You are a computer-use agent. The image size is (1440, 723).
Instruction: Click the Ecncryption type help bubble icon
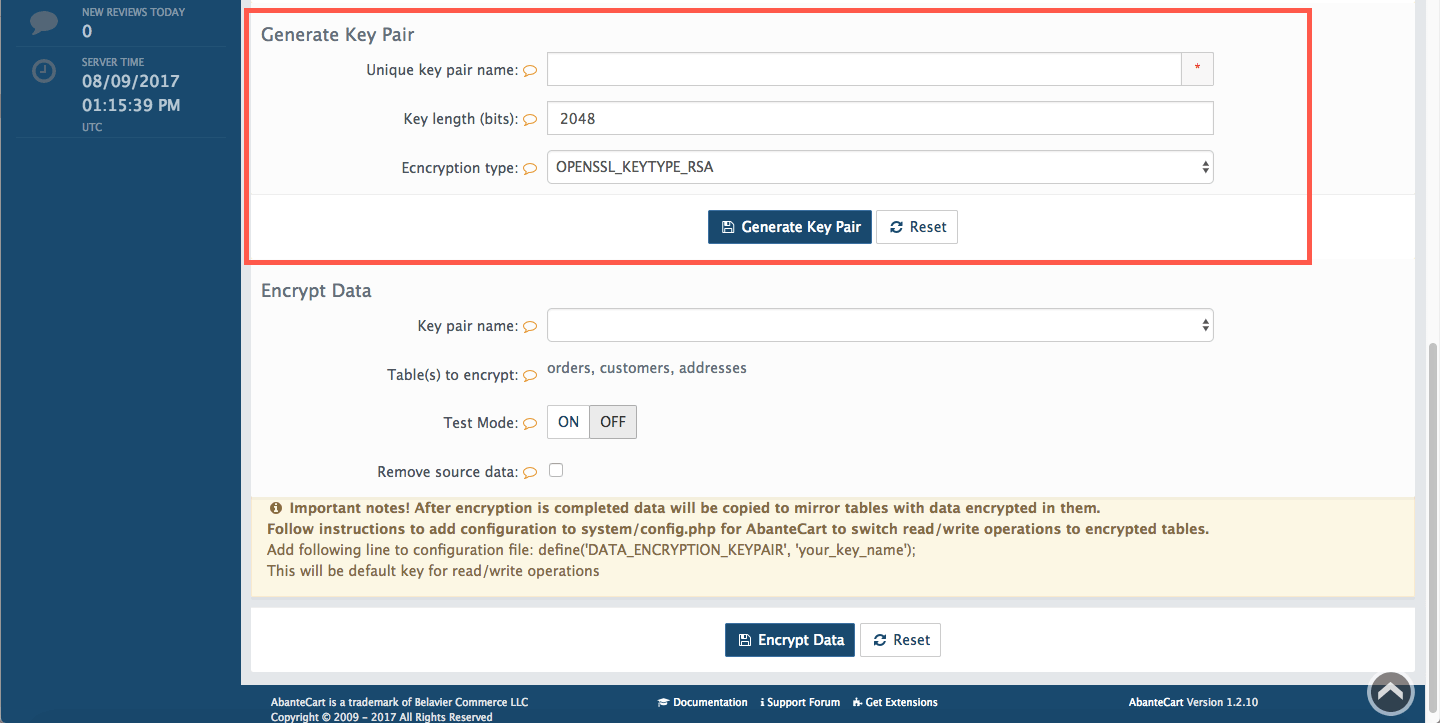click(530, 169)
